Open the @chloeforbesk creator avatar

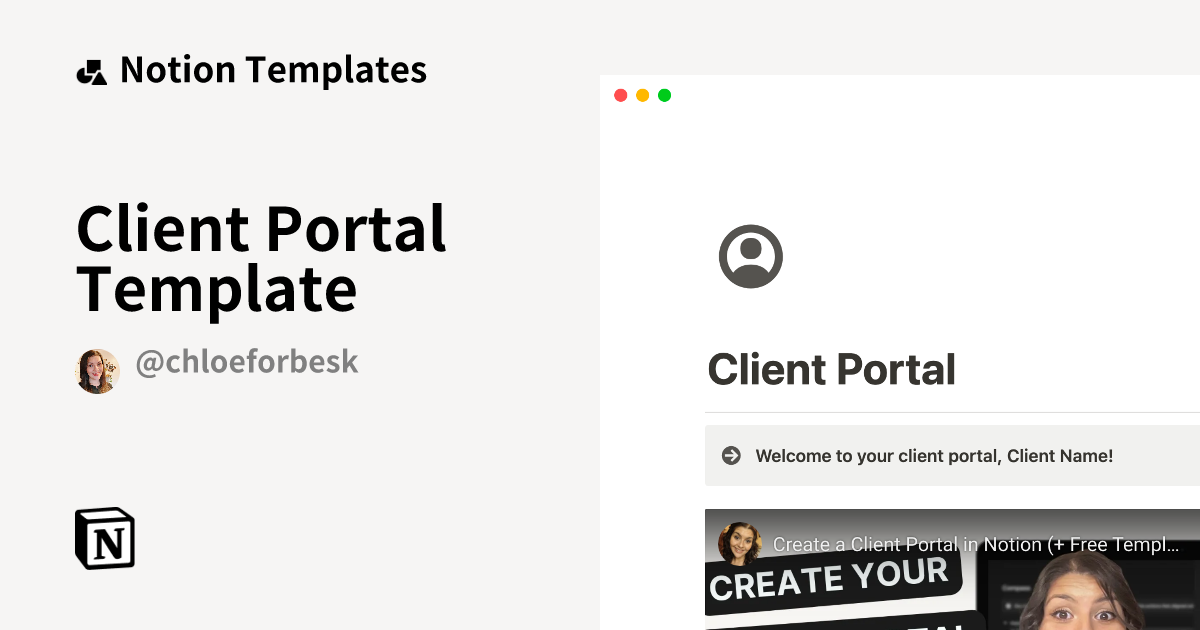(x=98, y=371)
